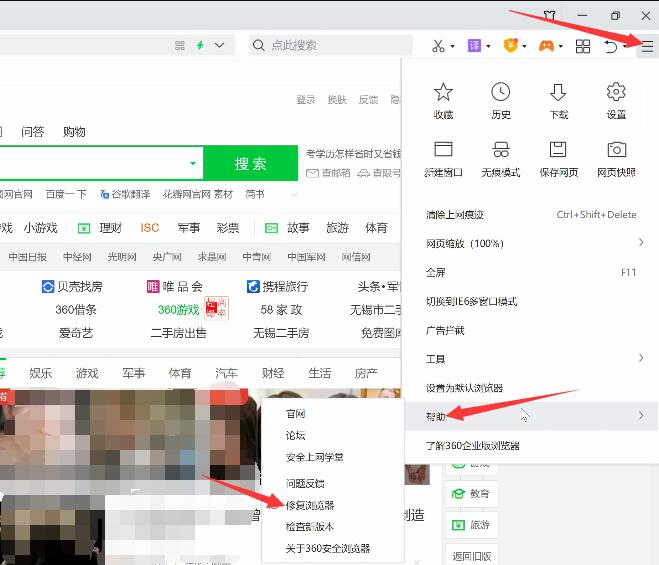Click the translate (译) toolbar icon
This screenshot has width=659, height=565.
click(474, 45)
